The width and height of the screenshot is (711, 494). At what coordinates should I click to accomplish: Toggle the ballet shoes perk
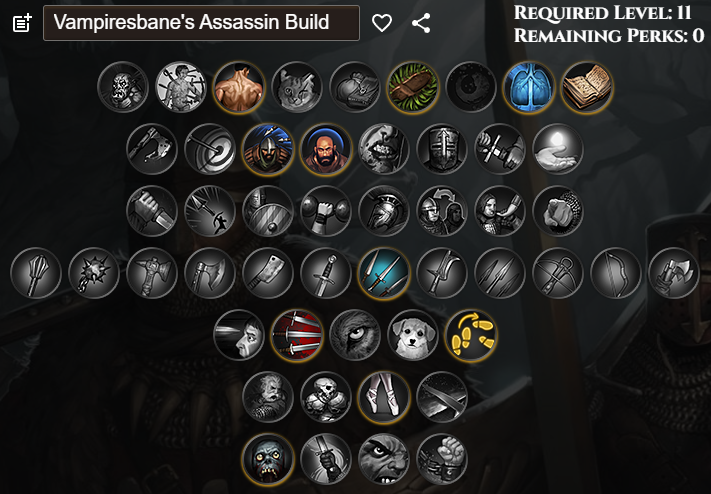[x=384, y=397]
